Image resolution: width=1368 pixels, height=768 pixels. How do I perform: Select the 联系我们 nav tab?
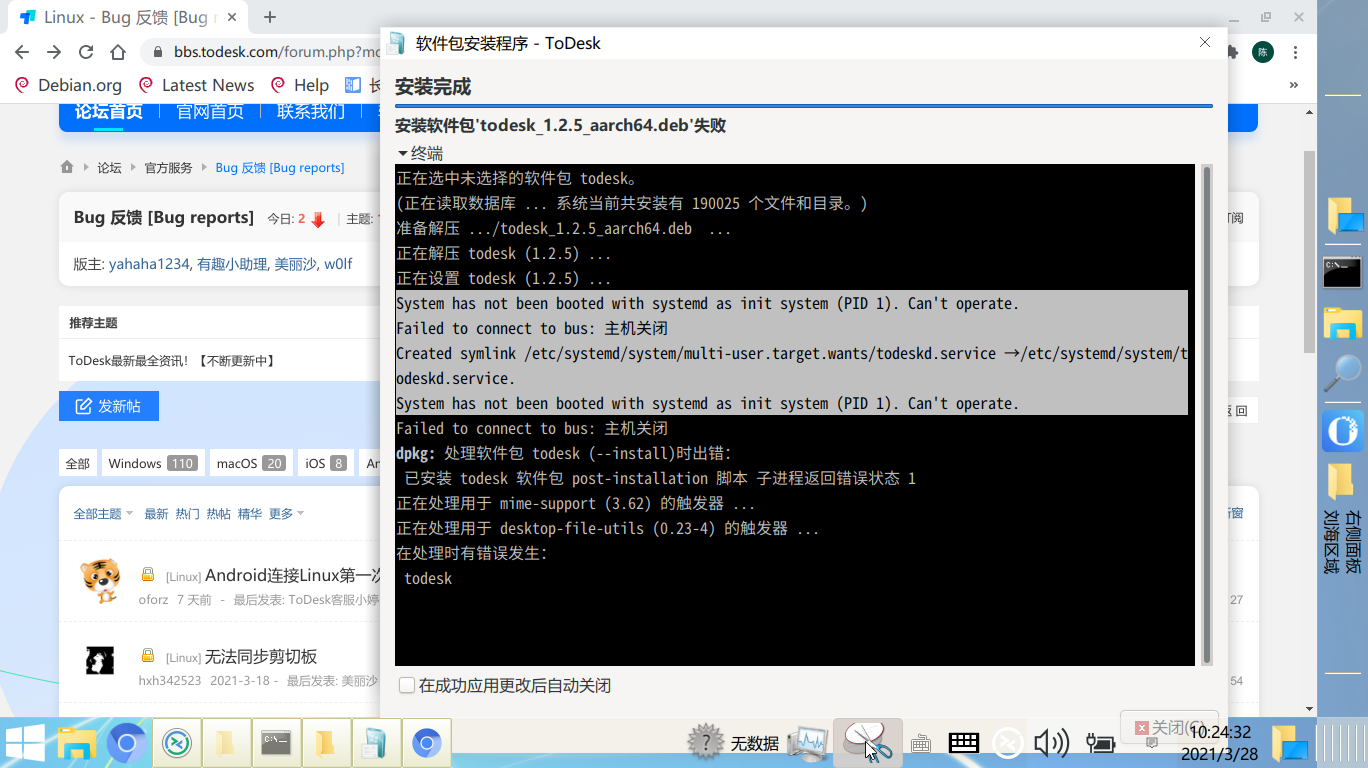pos(311,111)
